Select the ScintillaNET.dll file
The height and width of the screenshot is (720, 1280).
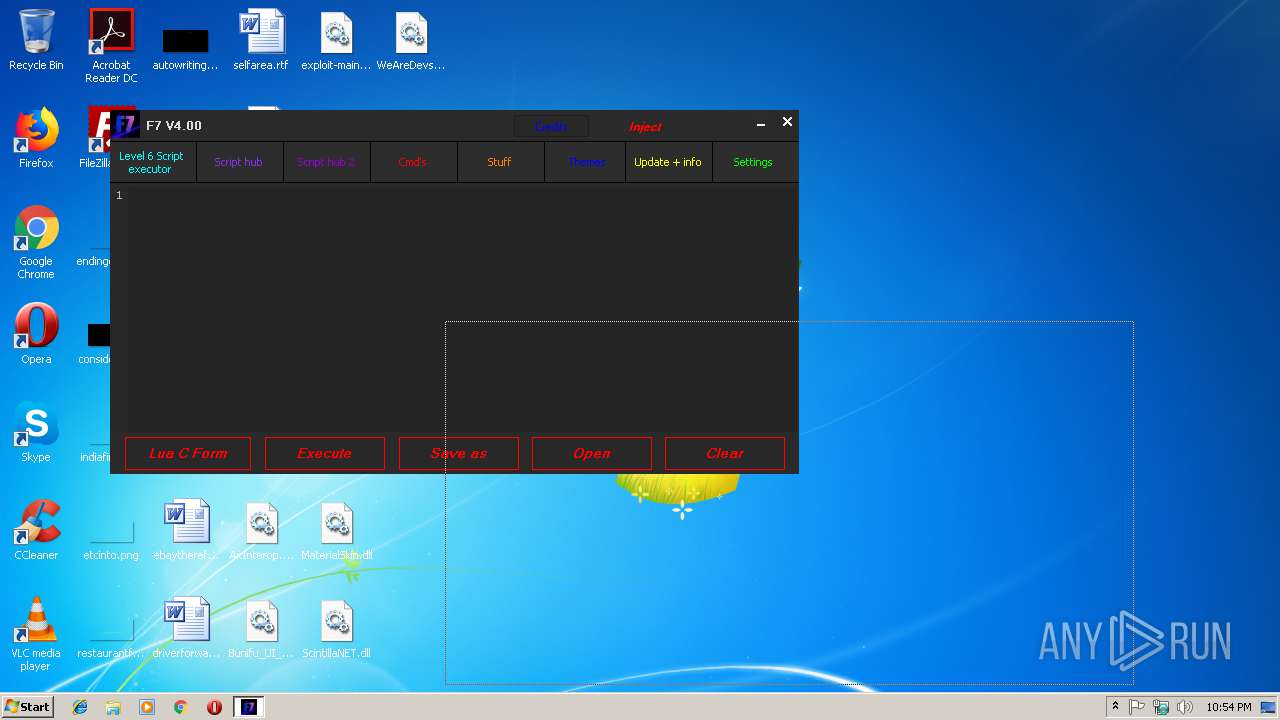337,628
